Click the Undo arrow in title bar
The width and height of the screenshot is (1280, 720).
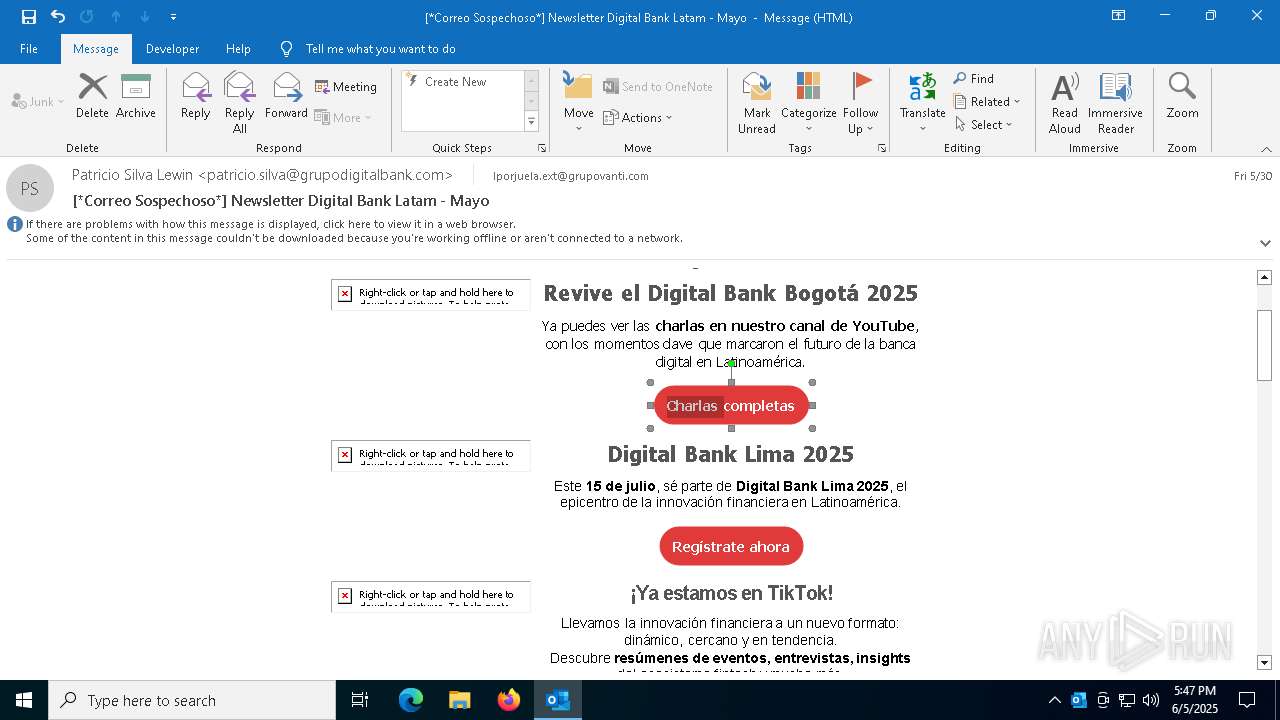tap(58, 16)
